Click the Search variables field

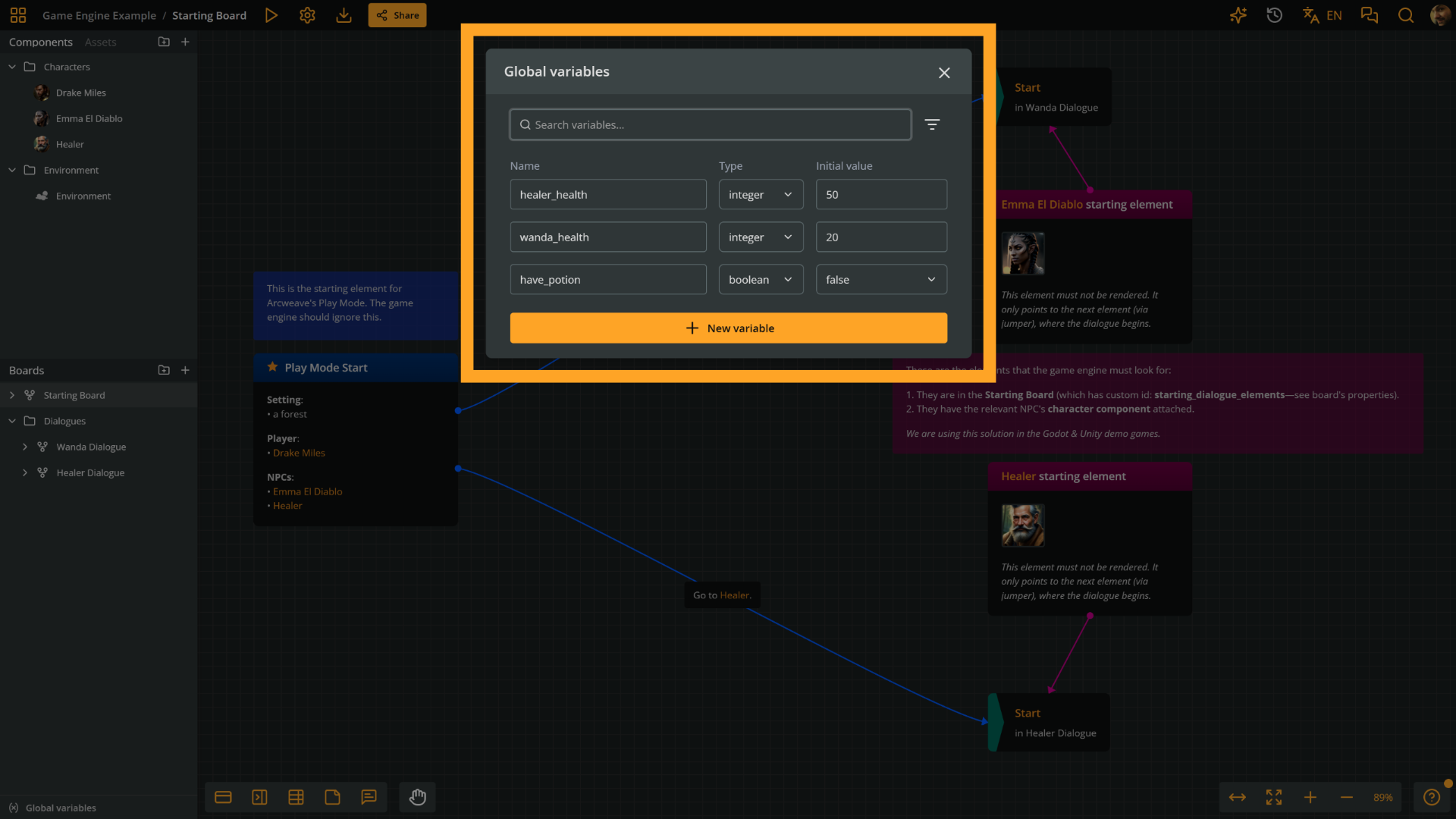tap(710, 124)
